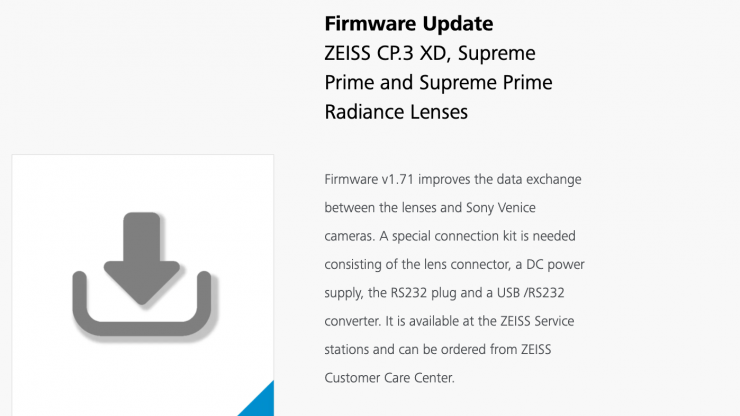Click the tray base of the download icon
Image resolution: width=740 pixels, height=416 pixels.
pyautogui.click(x=144, y=330)
